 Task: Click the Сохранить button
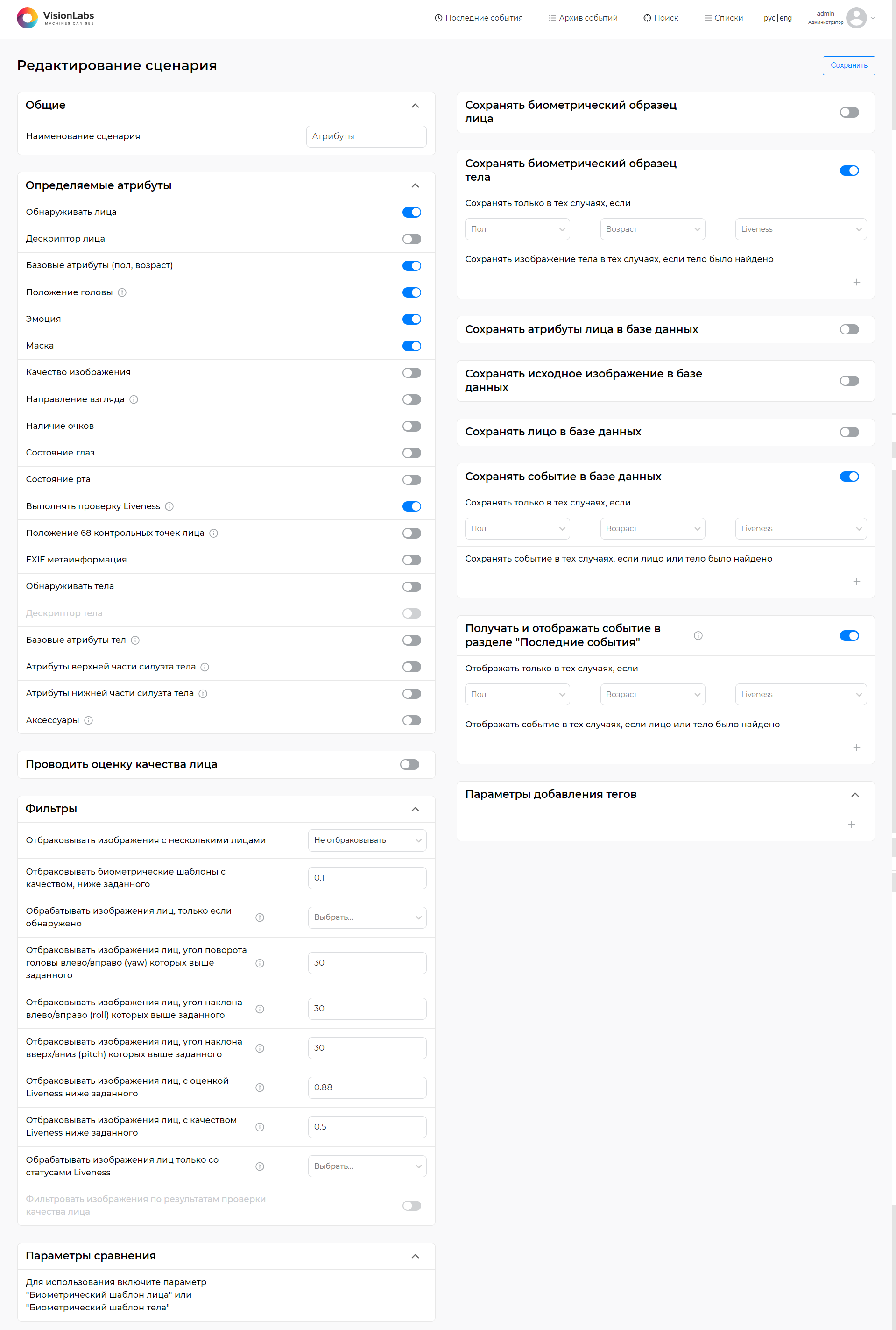848,65
